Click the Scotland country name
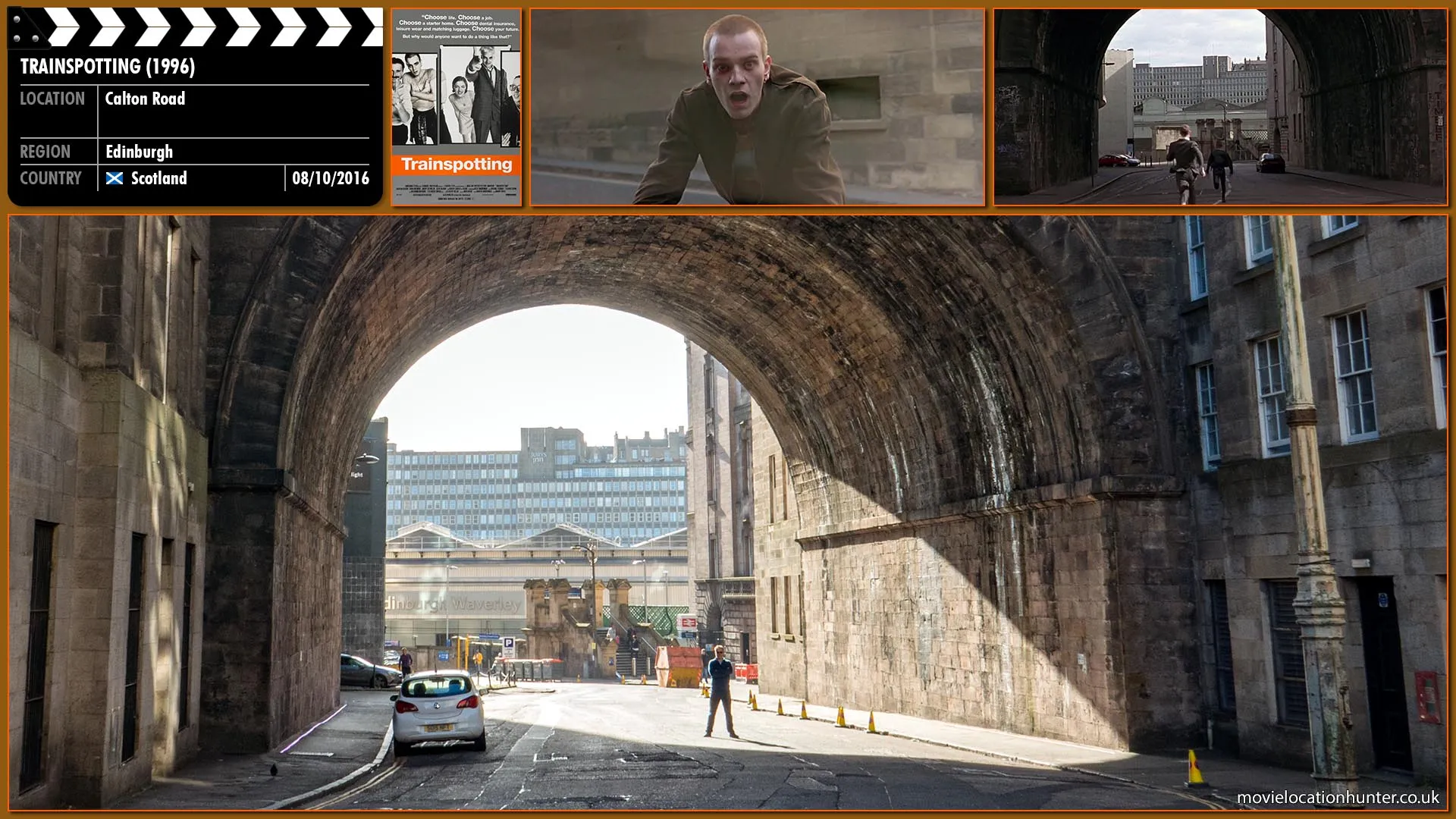This screenshot has width=1456, height=819. pyautogui.click(x=158, y=178)
